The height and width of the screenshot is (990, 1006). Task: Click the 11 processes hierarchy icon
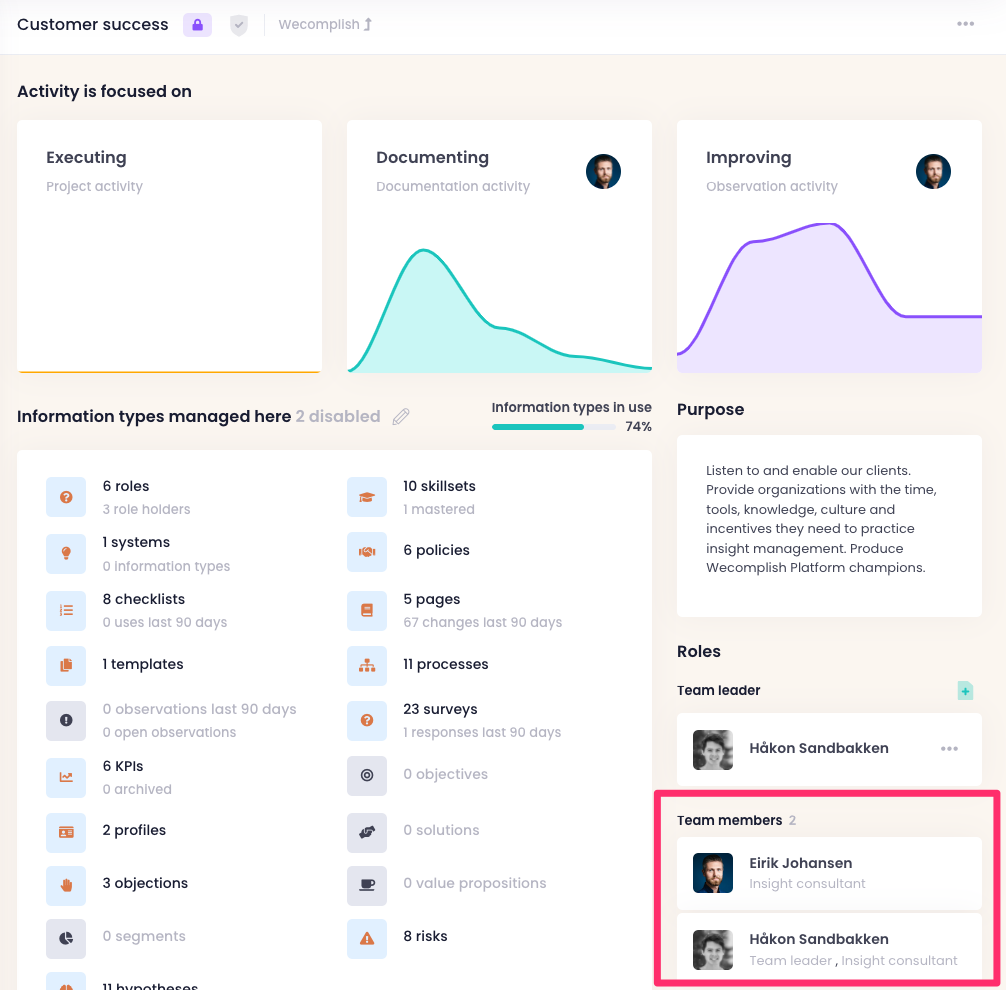pyautogui.click(x=367, y=665)
